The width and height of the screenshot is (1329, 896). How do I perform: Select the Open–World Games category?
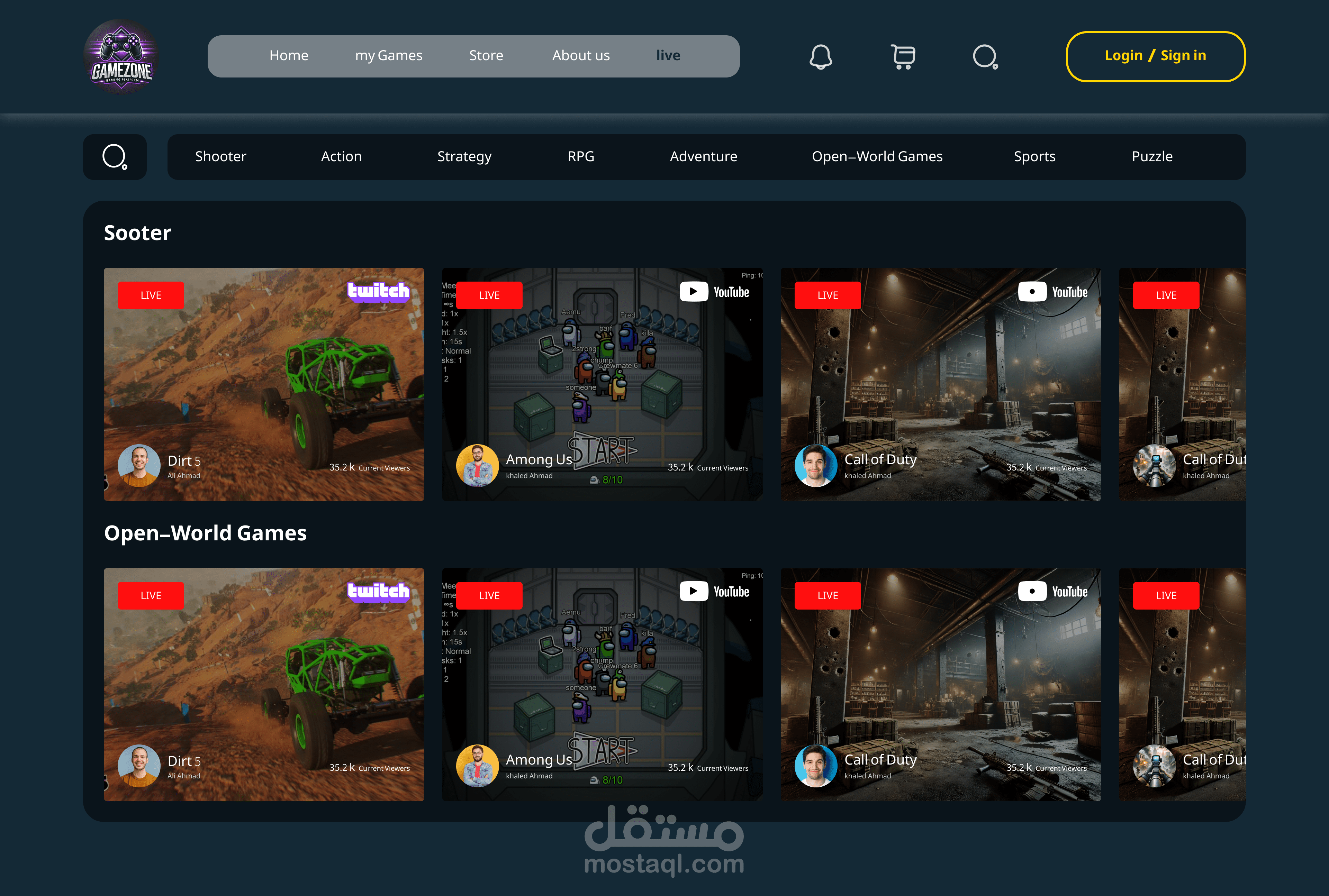877,157
